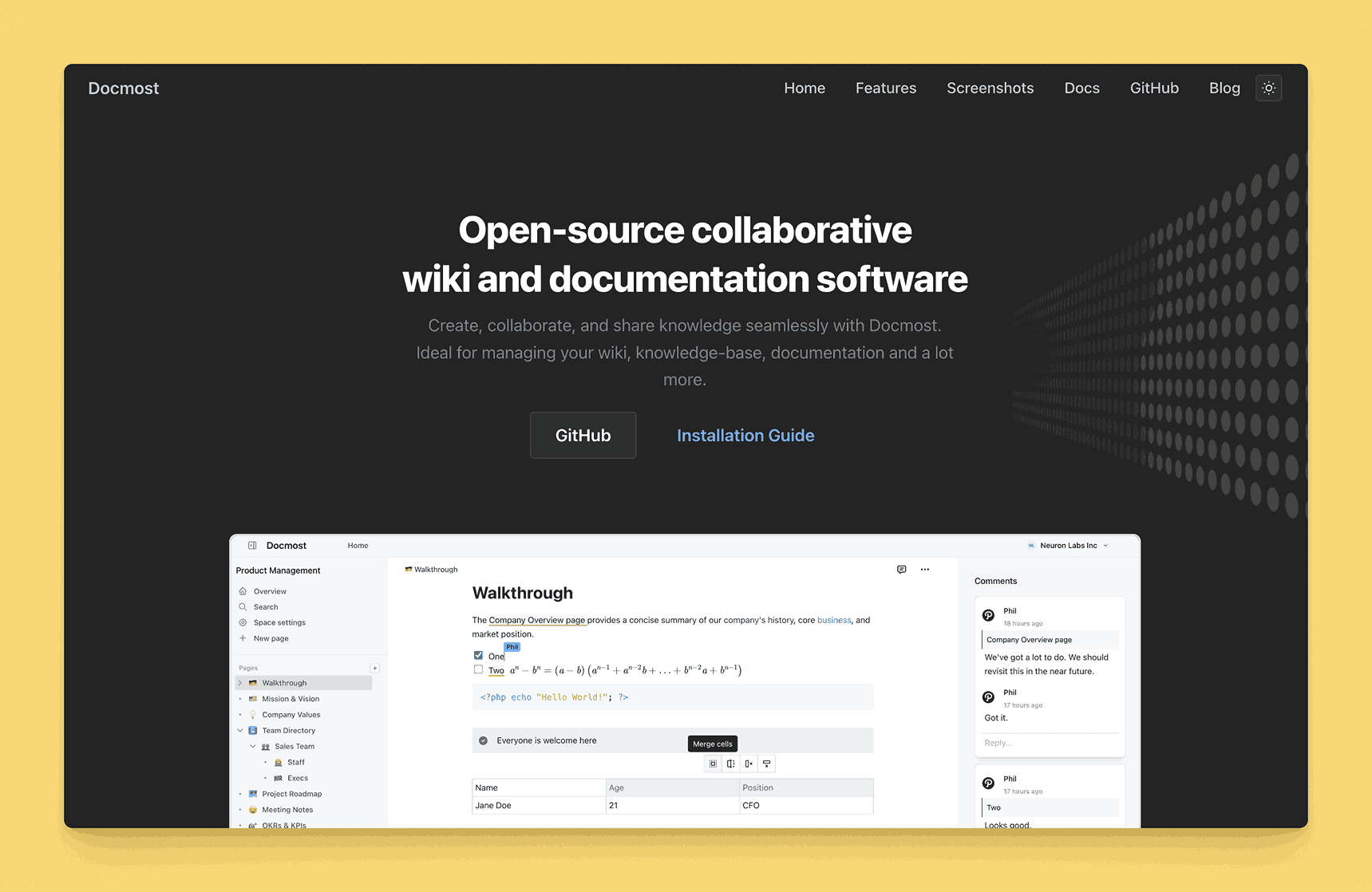Collapse the Team Directory tree item
The width and height of the screenshot is (1372, 892).
(240, 731)
